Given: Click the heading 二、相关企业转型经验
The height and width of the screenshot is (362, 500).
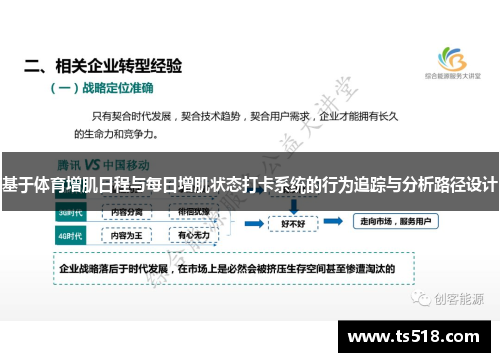Looking at the screenshot, I should coord(103,66).
